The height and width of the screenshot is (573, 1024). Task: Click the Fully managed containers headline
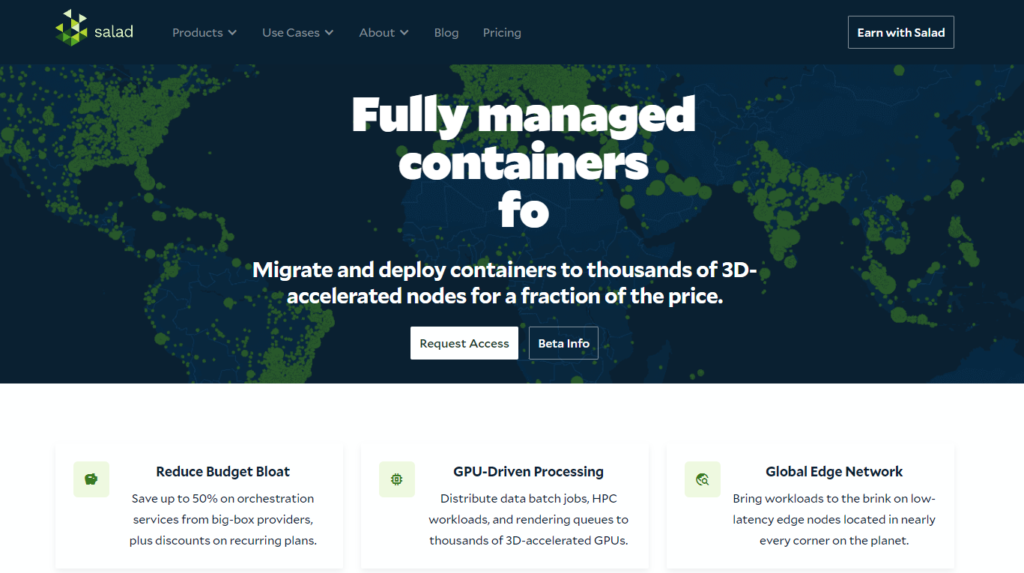click(x=523, y=162)
